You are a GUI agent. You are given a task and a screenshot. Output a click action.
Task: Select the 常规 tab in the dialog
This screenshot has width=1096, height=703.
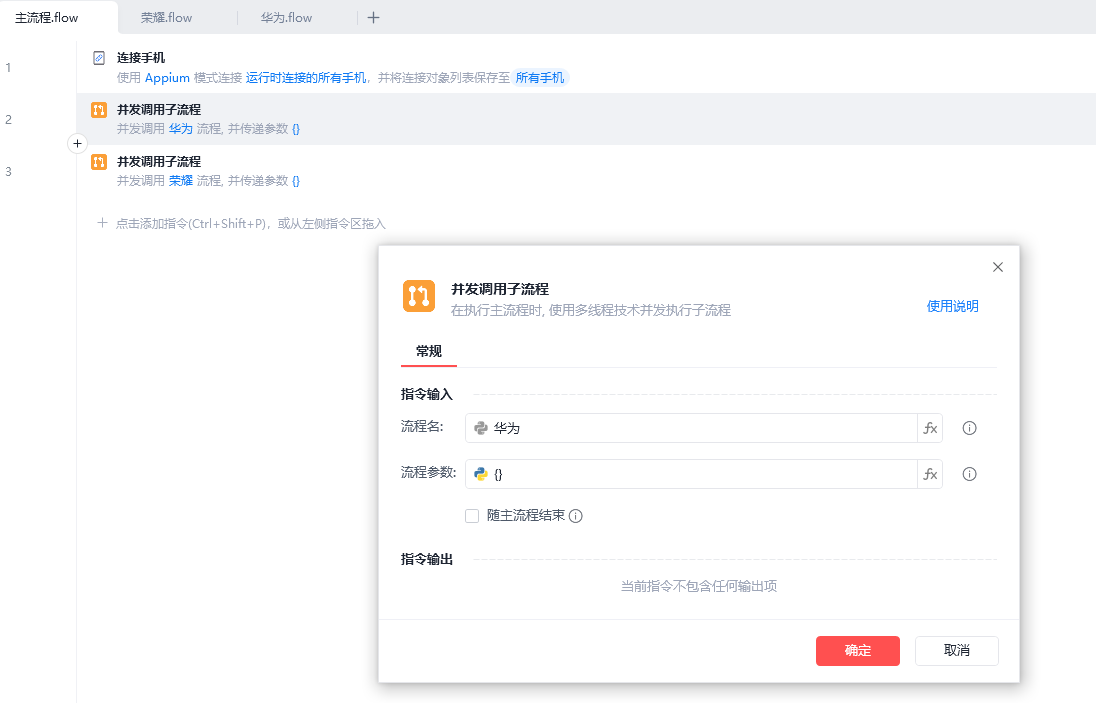(429, 351)
